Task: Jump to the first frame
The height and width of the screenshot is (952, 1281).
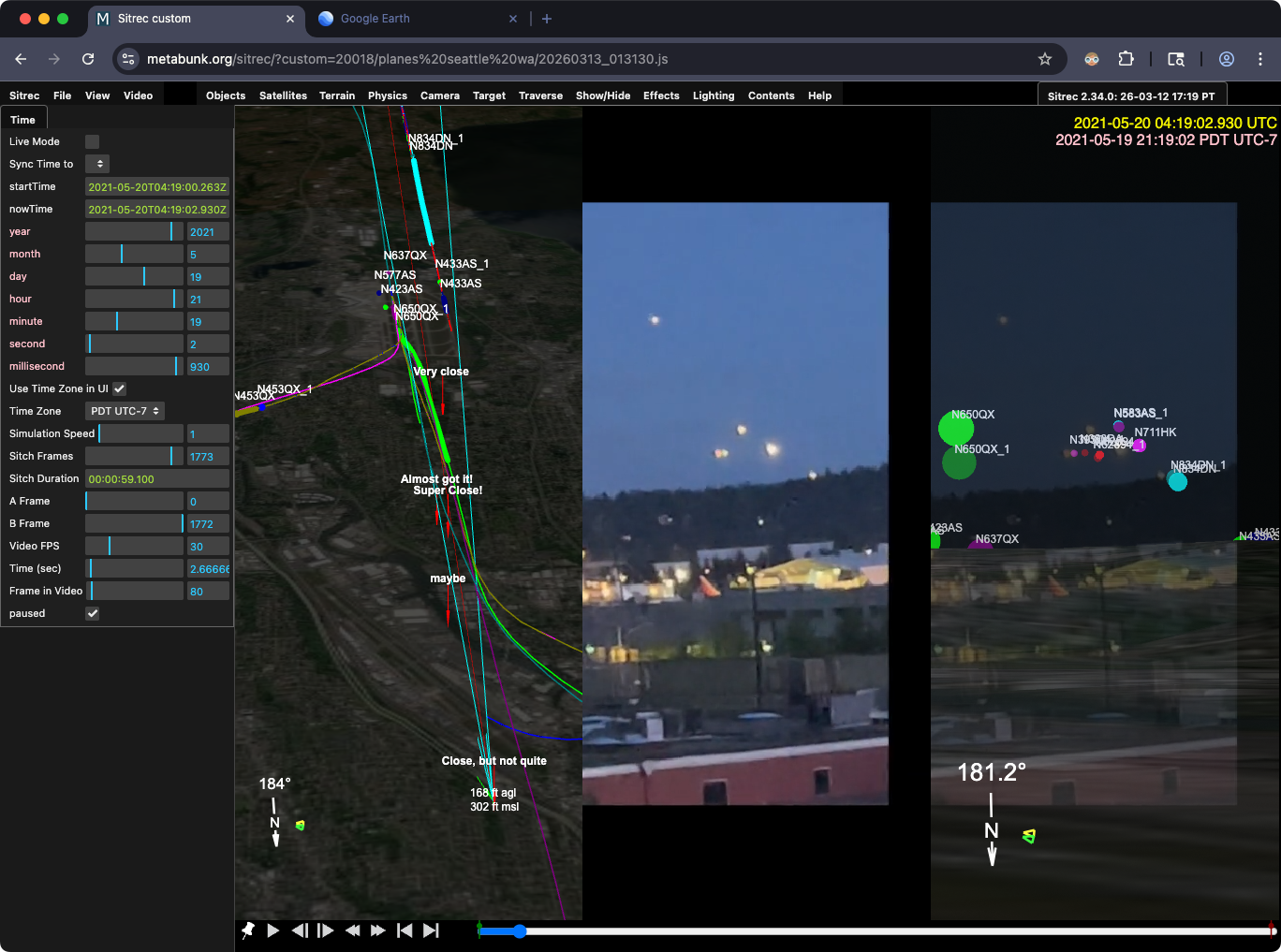Action: (405, 930)
